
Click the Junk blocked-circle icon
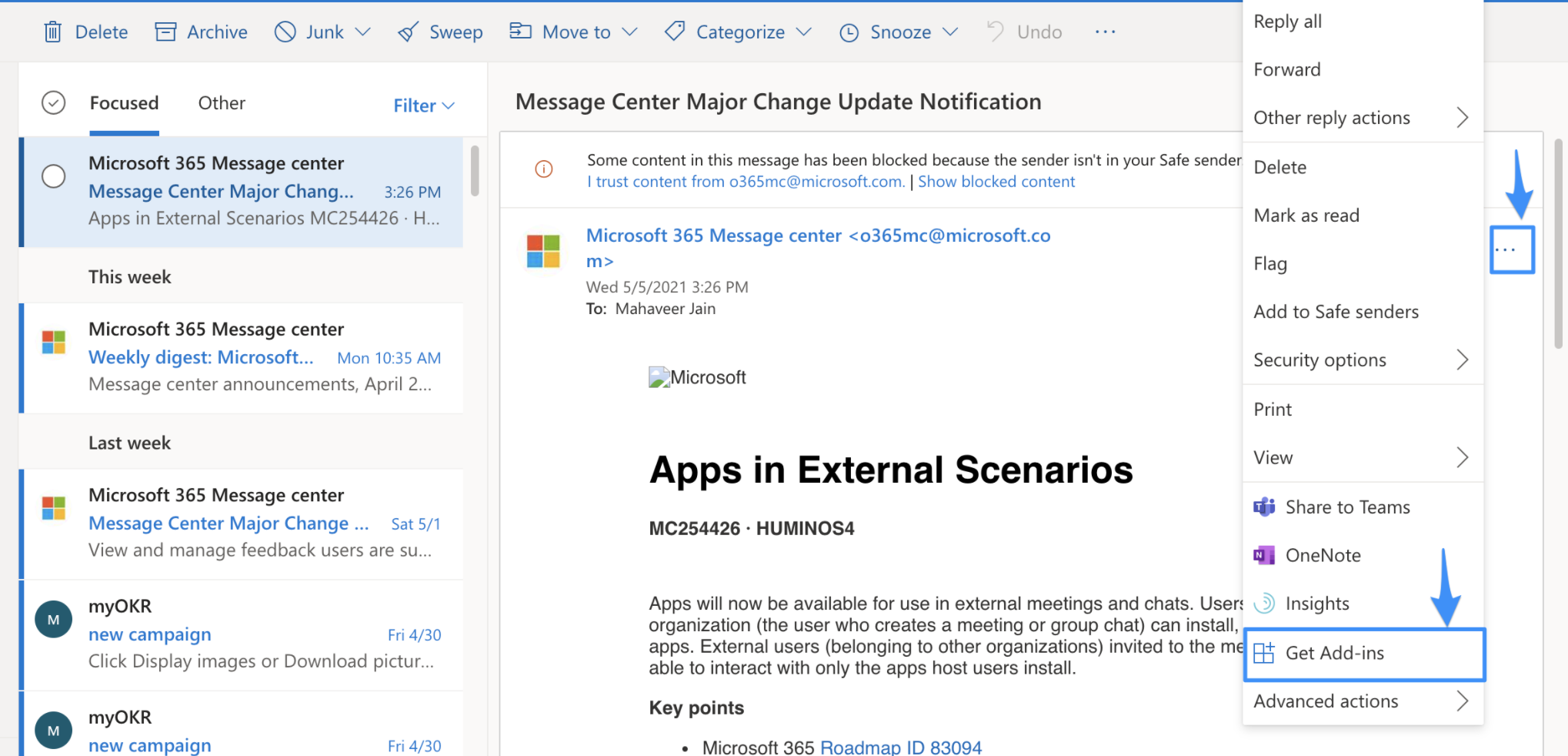click(285, 32)
